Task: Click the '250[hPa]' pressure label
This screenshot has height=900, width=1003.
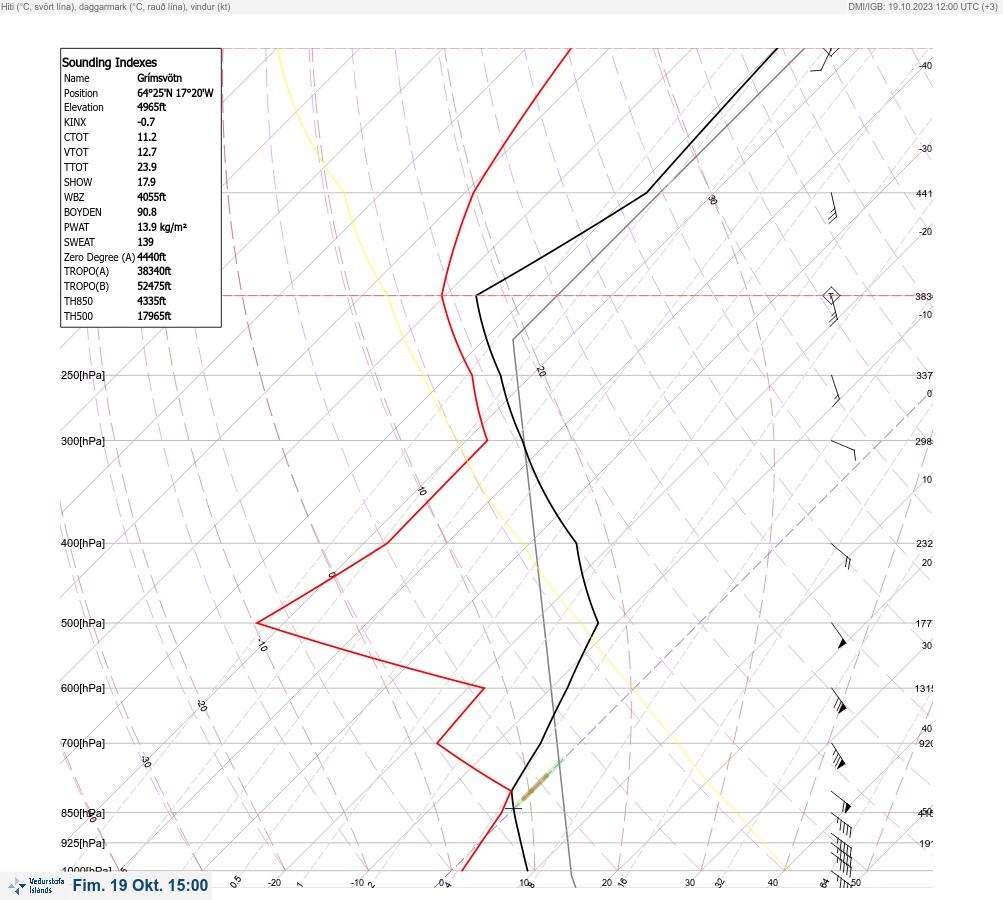Action: pyautogui.click(x=83, y=375)
